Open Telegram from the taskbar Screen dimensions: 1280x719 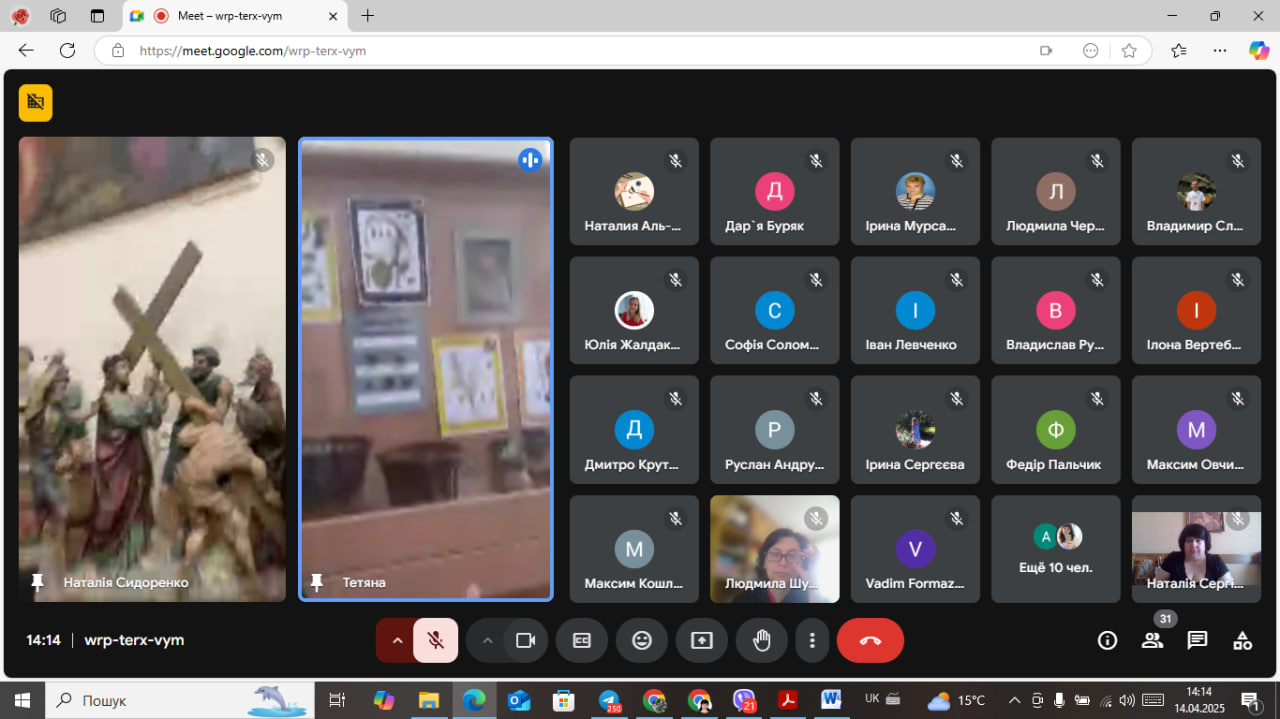point(610,700)
